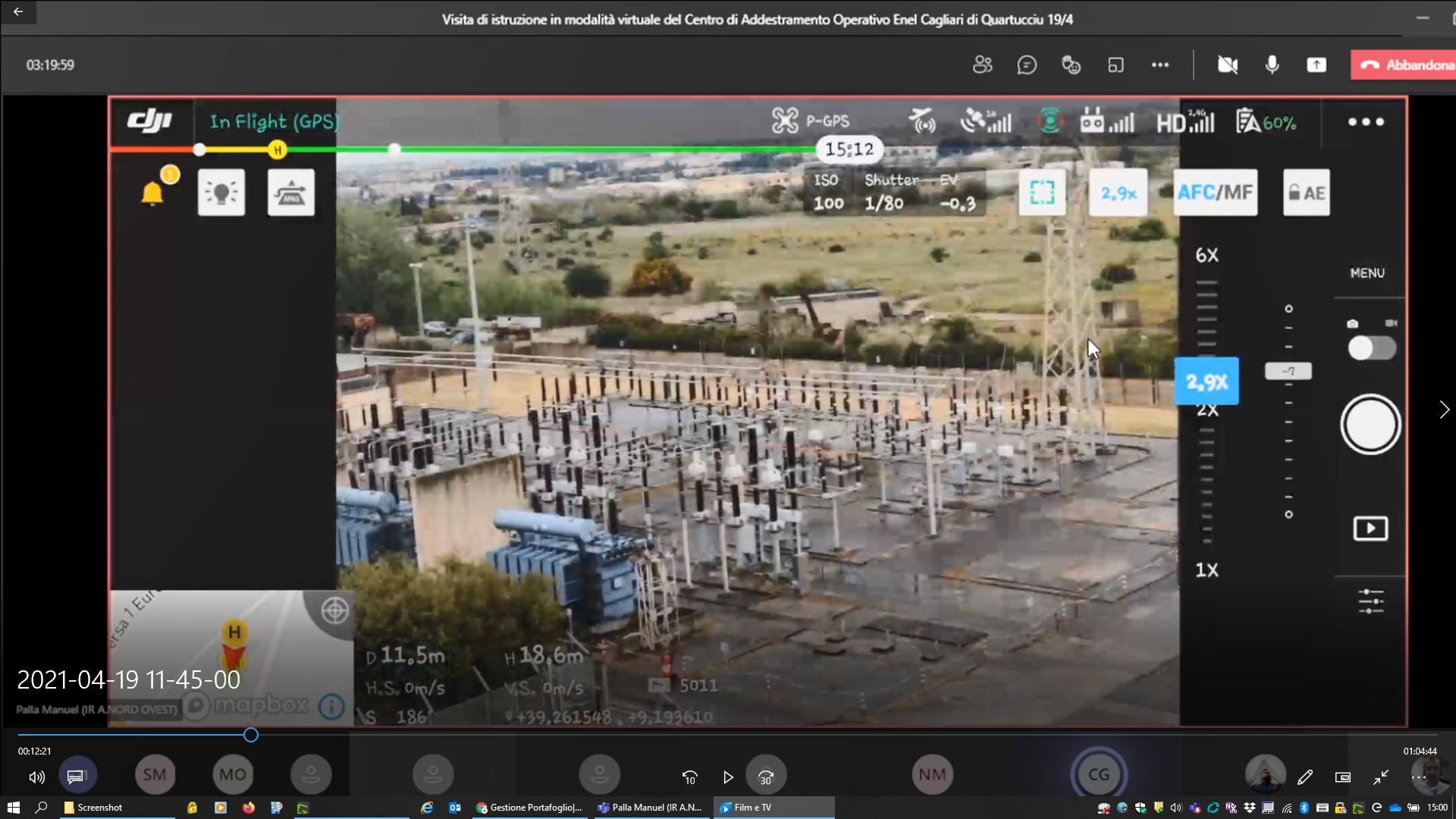
Task: Click the map recenter target icon
Action: coord(334,610)
